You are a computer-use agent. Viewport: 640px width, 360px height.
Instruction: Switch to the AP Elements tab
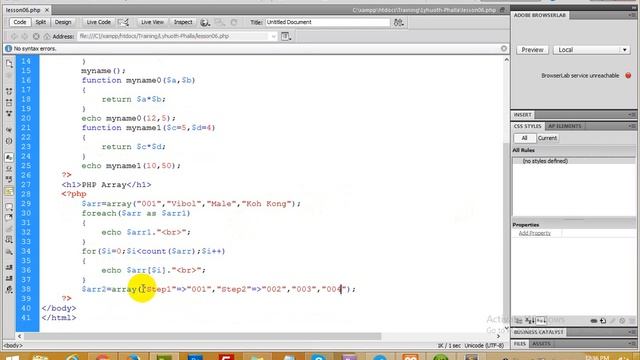(564, 126)
